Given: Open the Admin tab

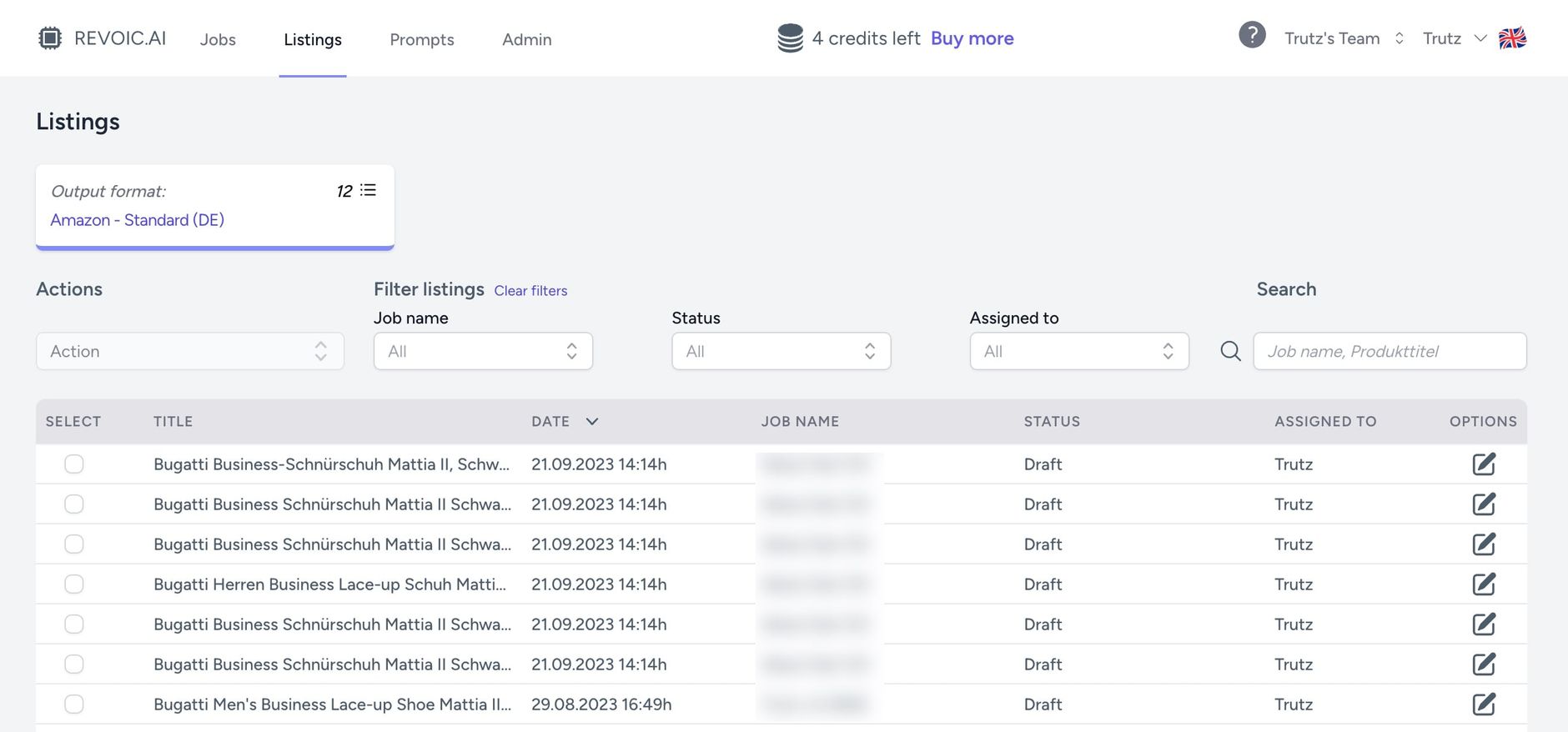Looking at the screenshot, I should click(527, 39).
